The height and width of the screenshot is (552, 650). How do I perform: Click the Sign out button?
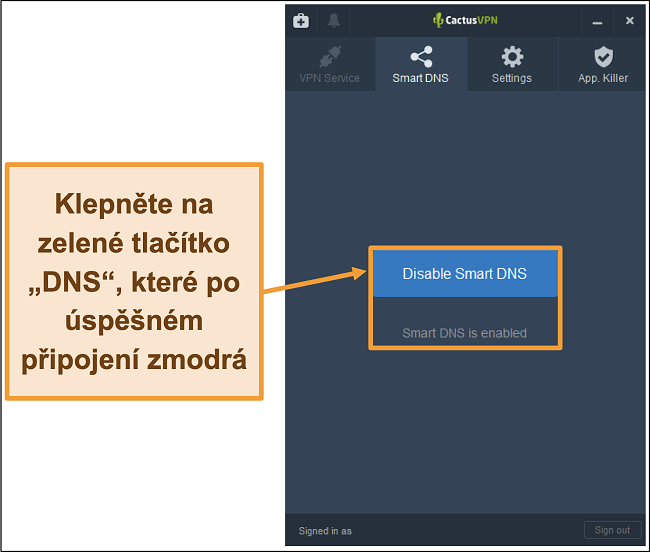[612, 530]
